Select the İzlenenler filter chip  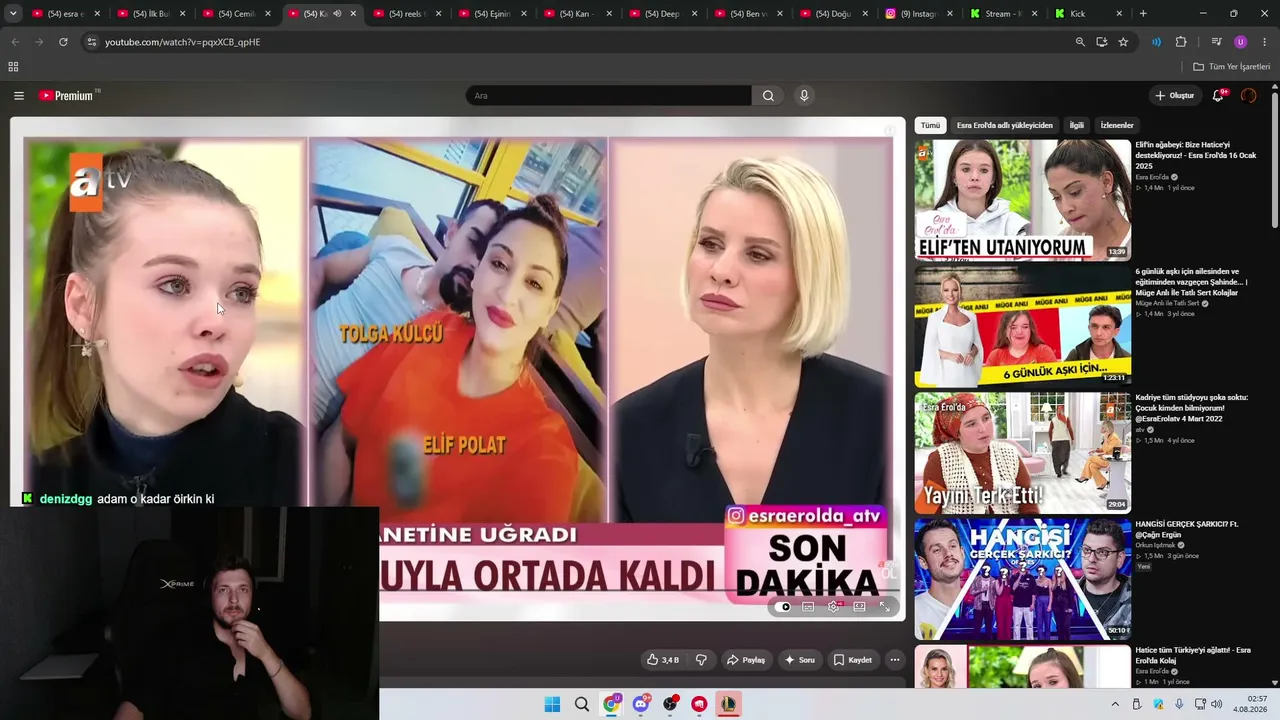pos(1117,125)
